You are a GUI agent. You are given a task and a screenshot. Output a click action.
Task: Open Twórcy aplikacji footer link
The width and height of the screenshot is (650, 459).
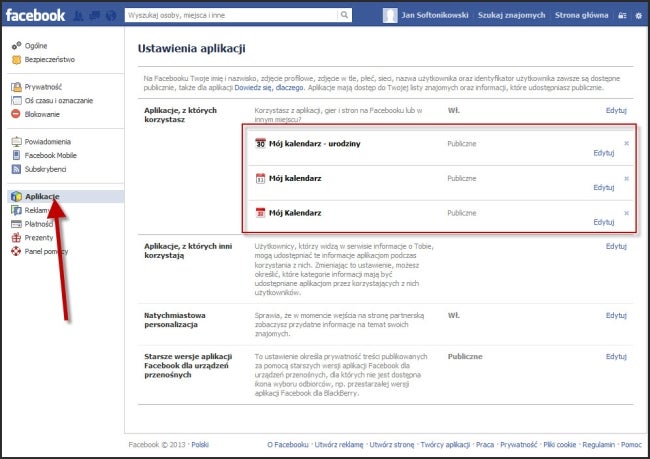coord(445,444)
